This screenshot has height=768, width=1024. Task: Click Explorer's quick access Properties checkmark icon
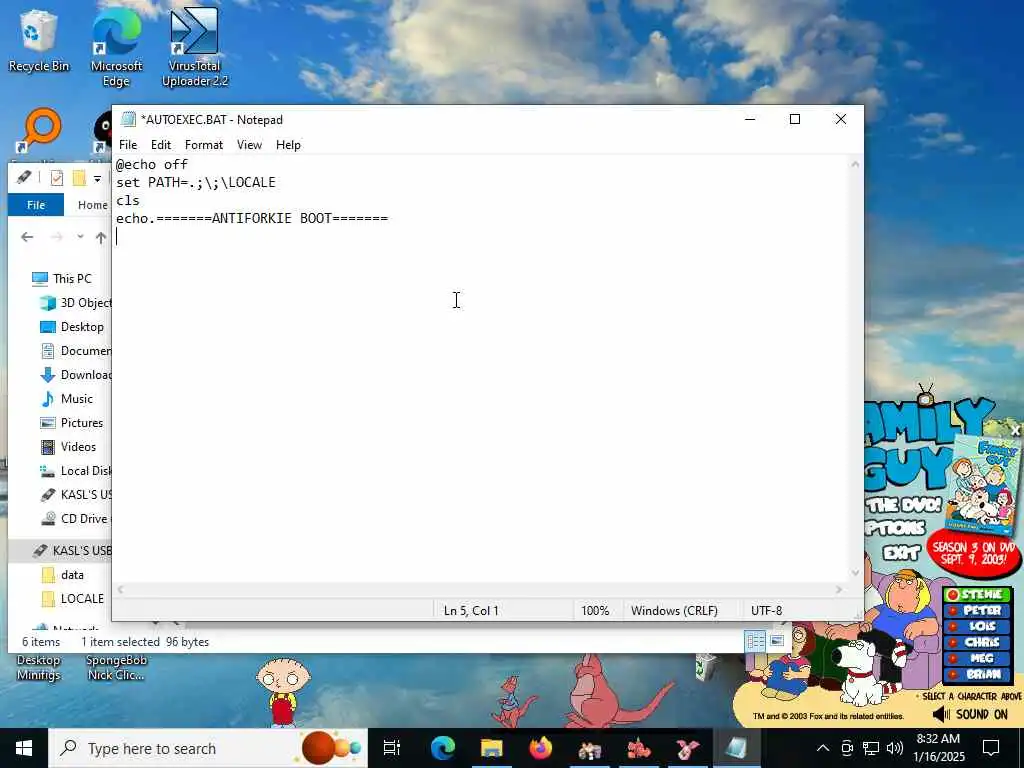pyautogui.click(x=57, y=178)
